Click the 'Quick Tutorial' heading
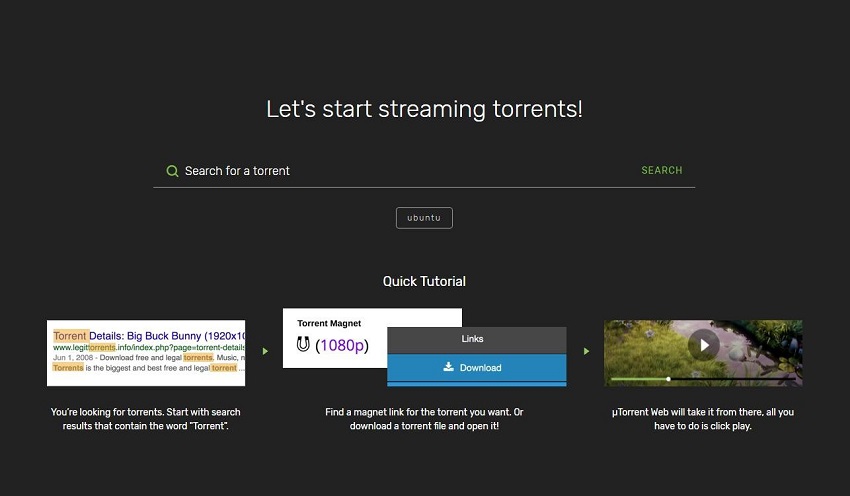Image resolution: width=850 pixels, height=496 pixels. point(424,281)
